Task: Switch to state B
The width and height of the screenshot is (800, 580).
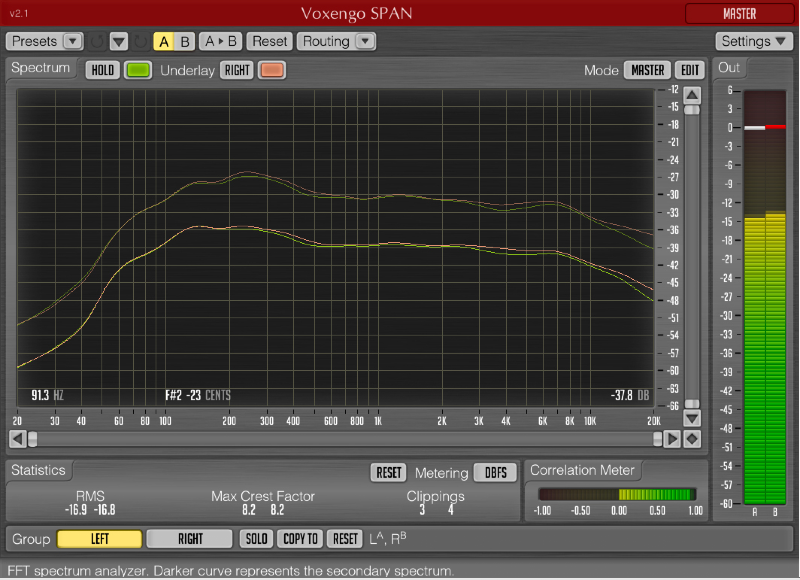Action: tap(185, 42)
